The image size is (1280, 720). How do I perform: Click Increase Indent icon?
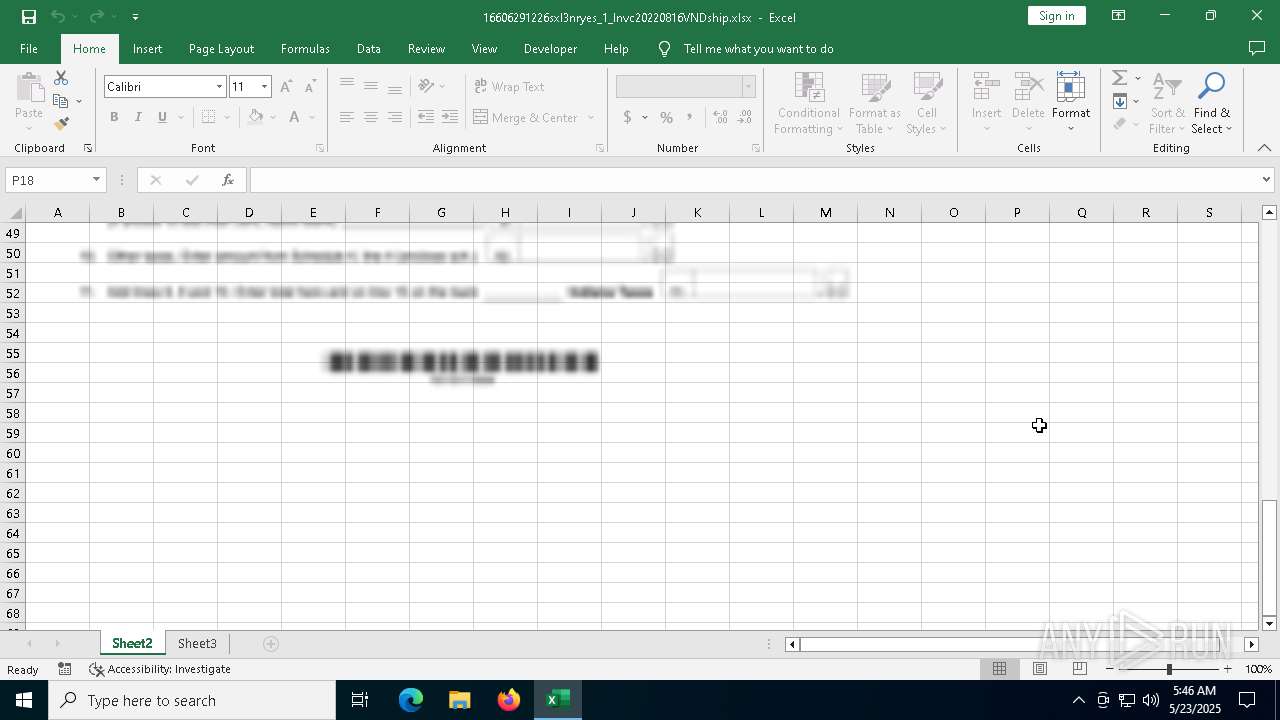click(450, 117)
